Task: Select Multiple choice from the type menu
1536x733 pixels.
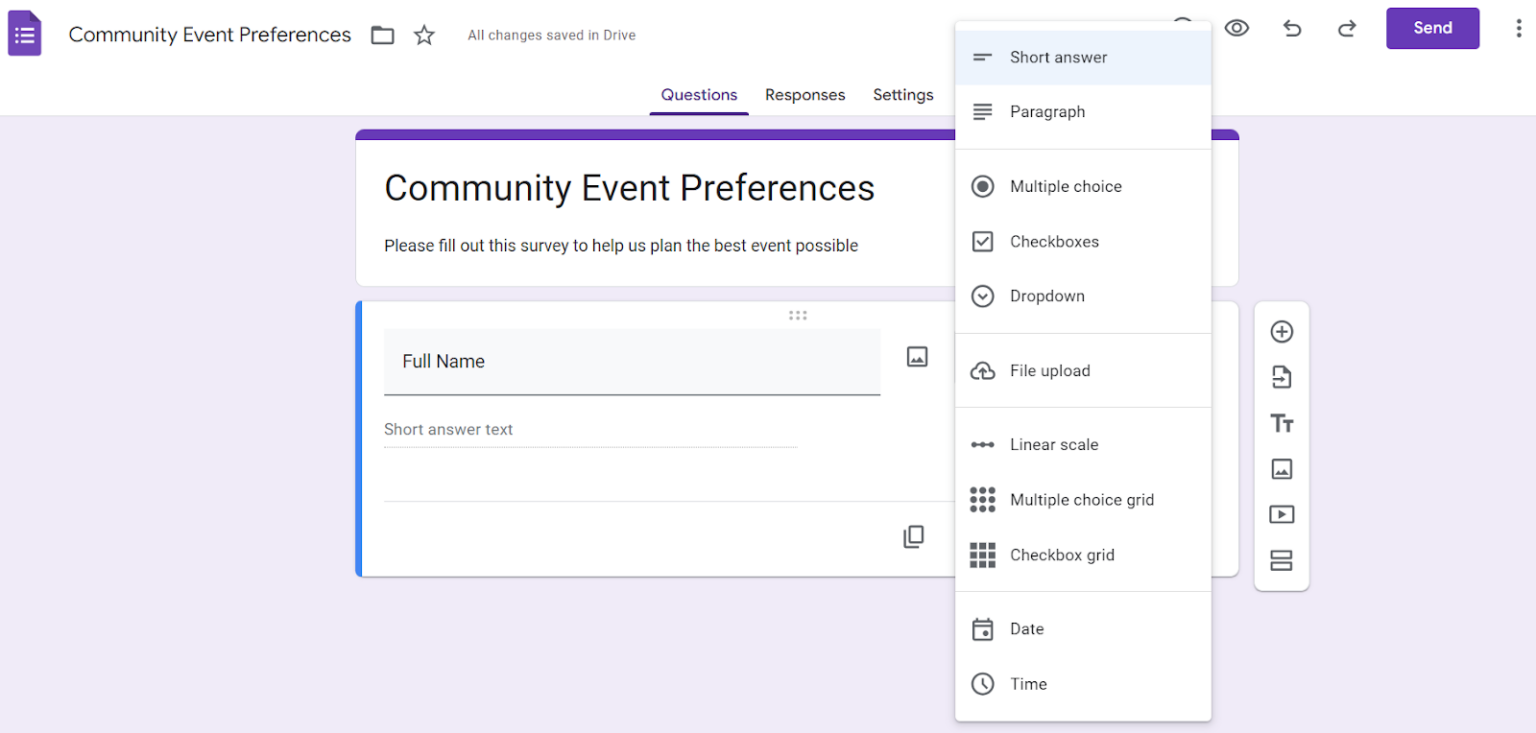Action: [x=1064, y=186]
